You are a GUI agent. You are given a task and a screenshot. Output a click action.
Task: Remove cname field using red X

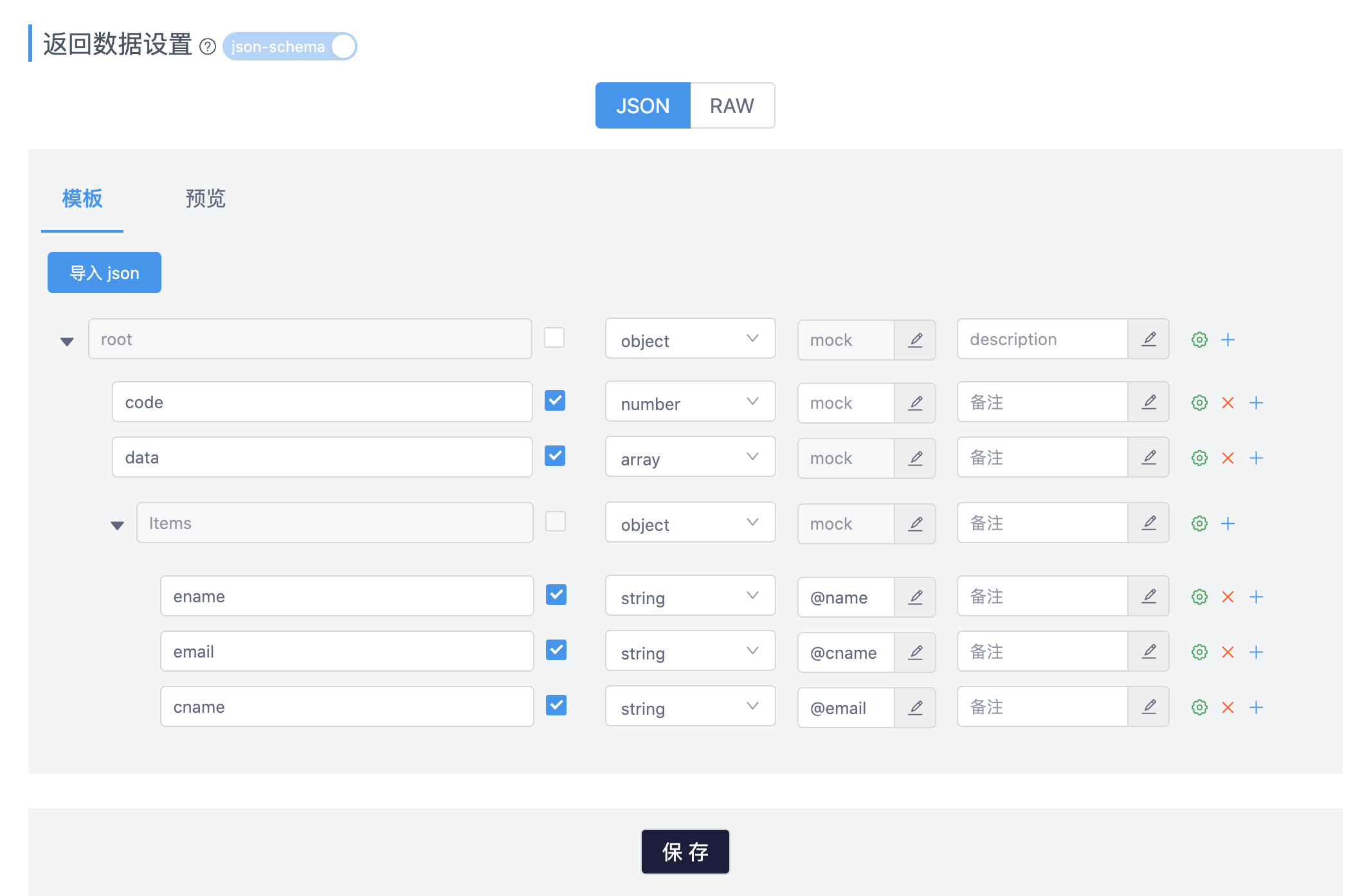pos(1228,707)
